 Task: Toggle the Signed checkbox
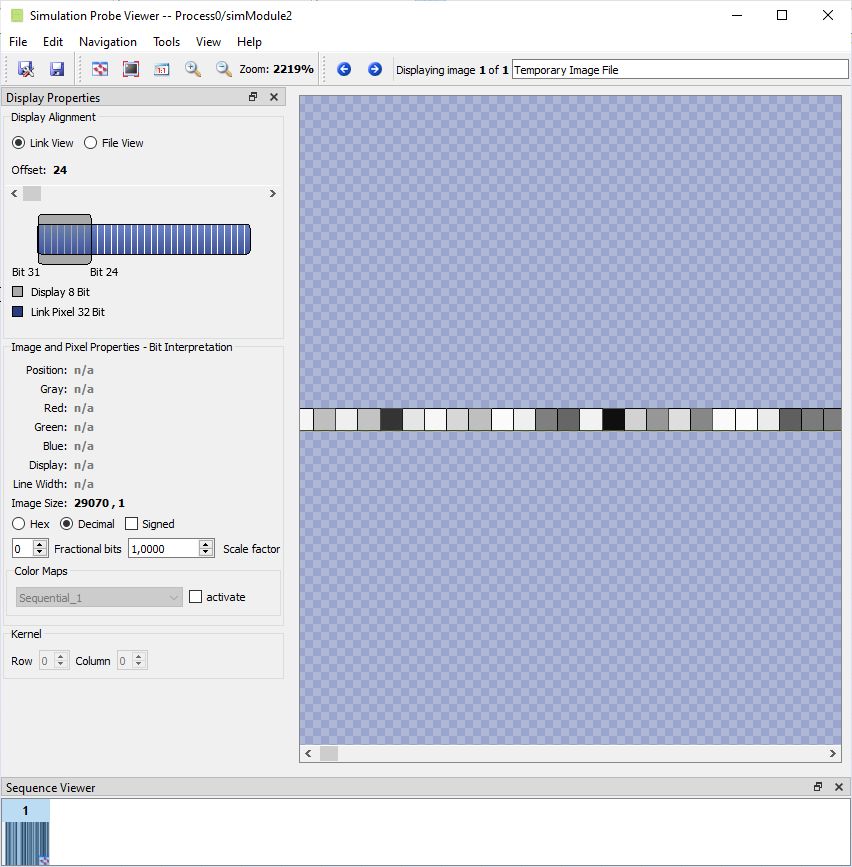131,524
